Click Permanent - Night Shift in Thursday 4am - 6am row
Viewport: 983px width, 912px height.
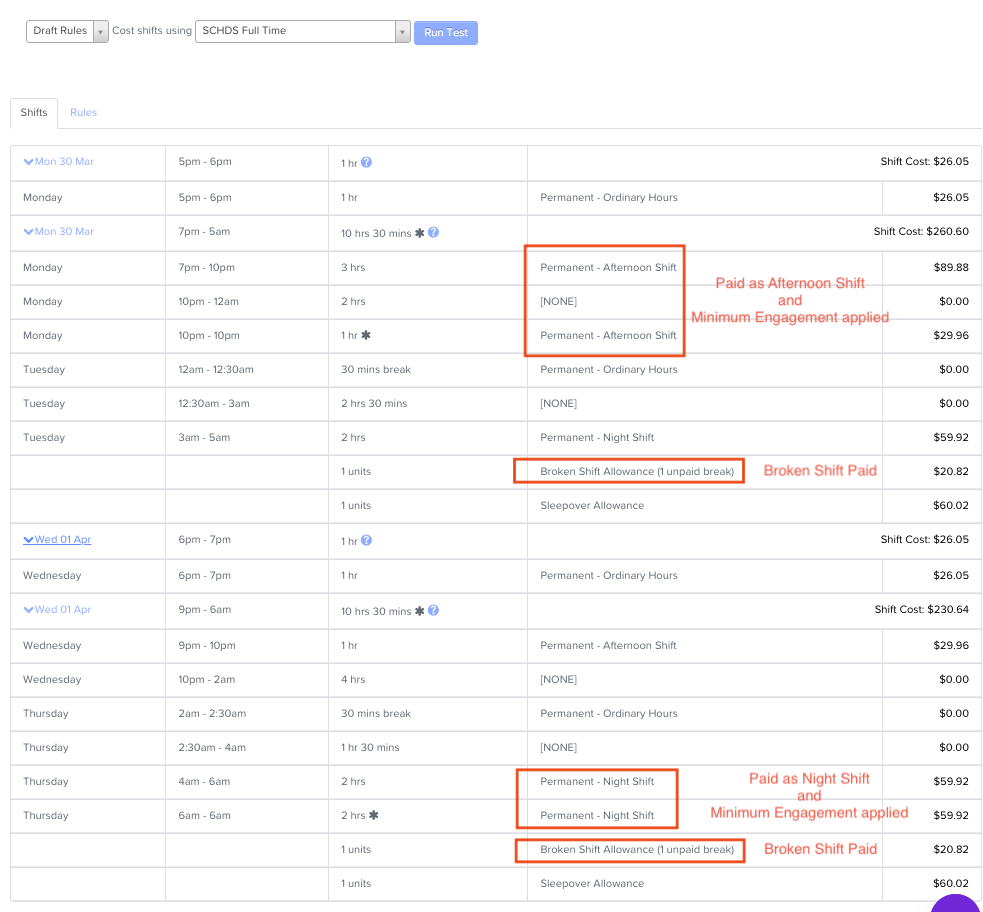click(x=597, y=782)
